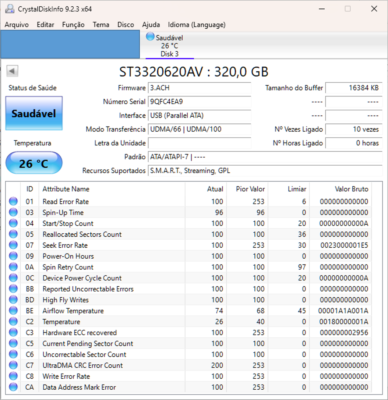
Task: Open the Disco menu
Action: [x=126, y=25]
